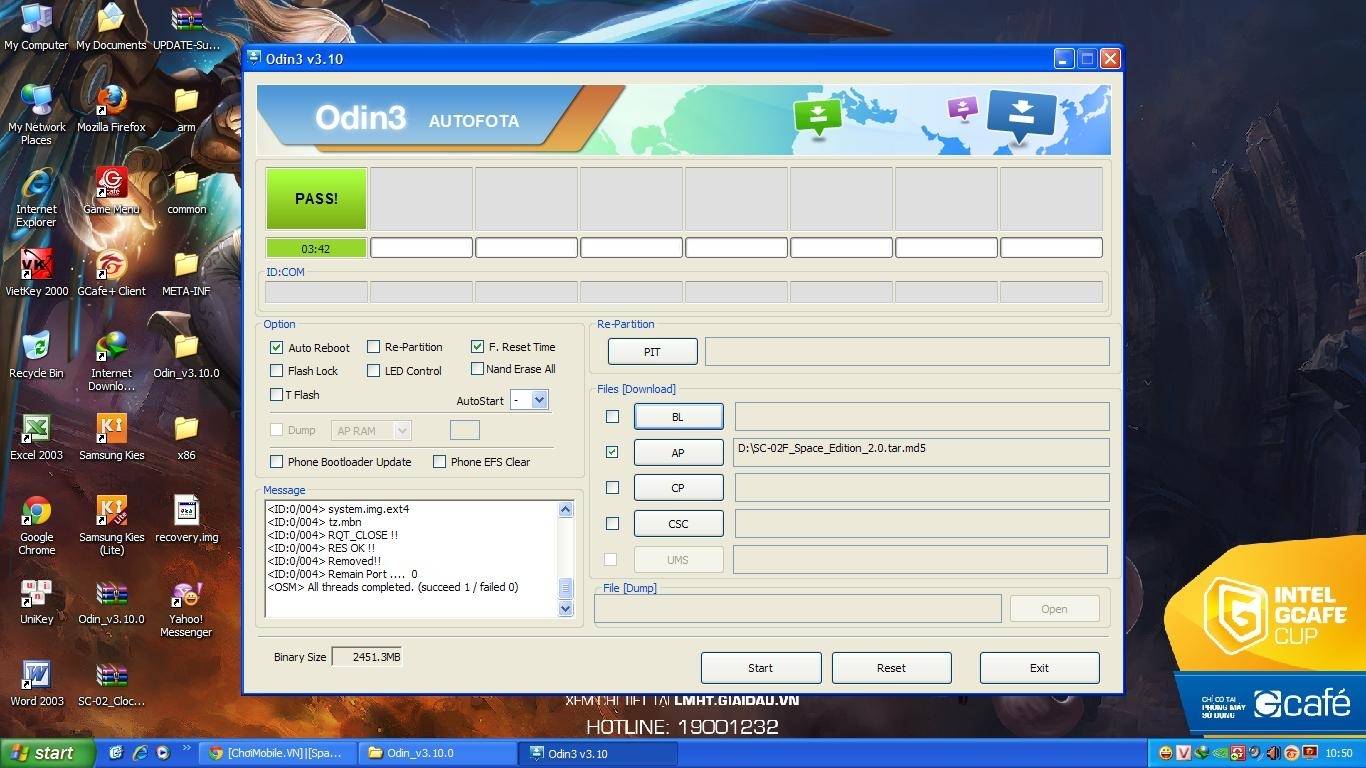Switch to ChoiMobile.VN Chrome taskbar window
This screenshot has height=768, width=1366.
[276, 753]
